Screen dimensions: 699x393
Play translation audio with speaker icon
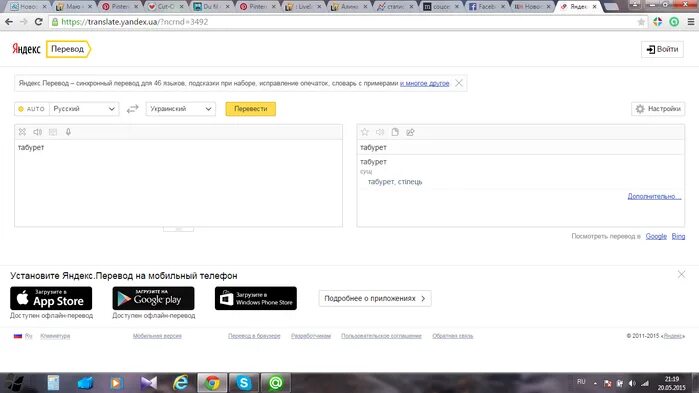pos(380,132)
